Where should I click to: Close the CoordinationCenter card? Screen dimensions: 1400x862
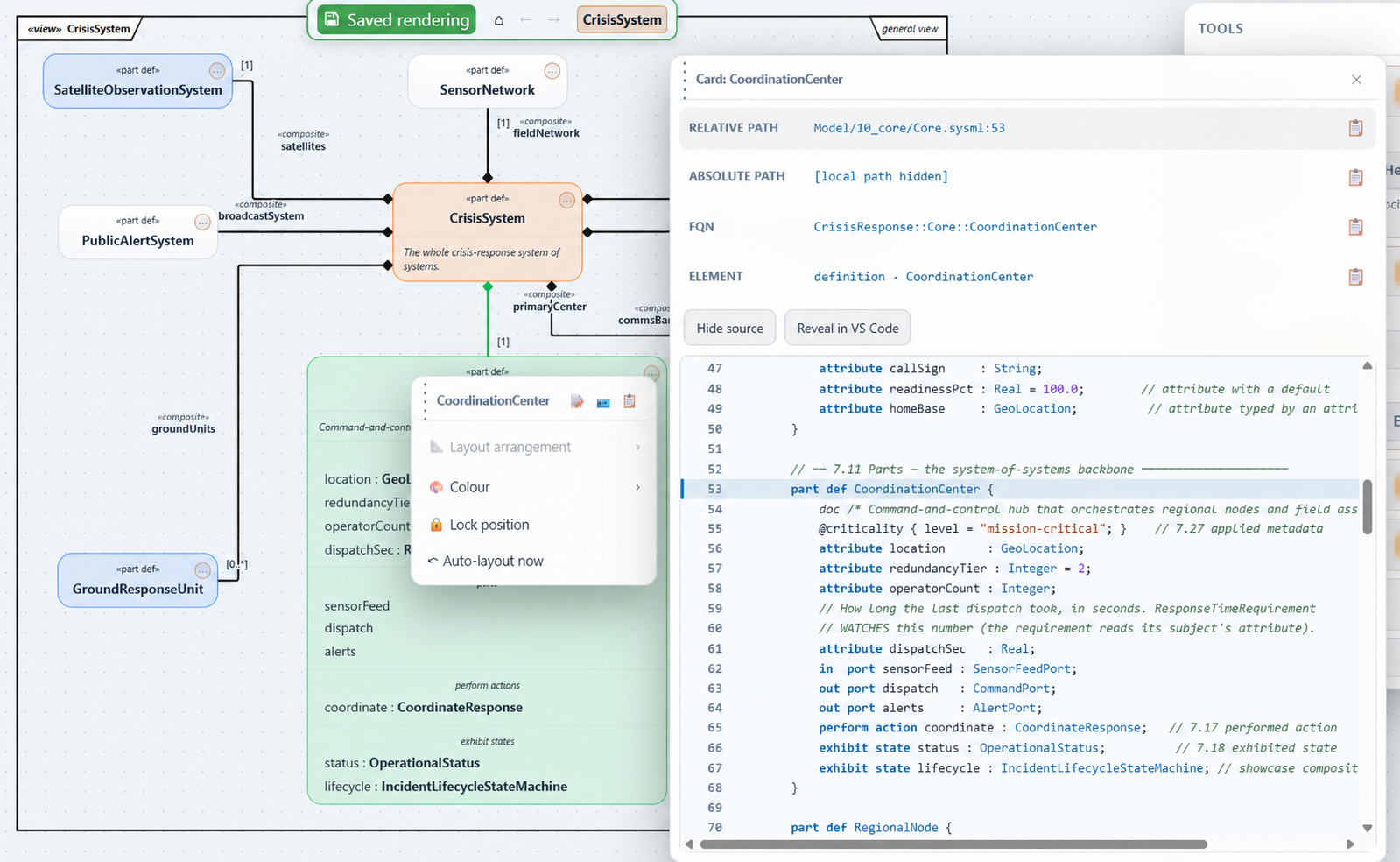(x=1356, y=80)
